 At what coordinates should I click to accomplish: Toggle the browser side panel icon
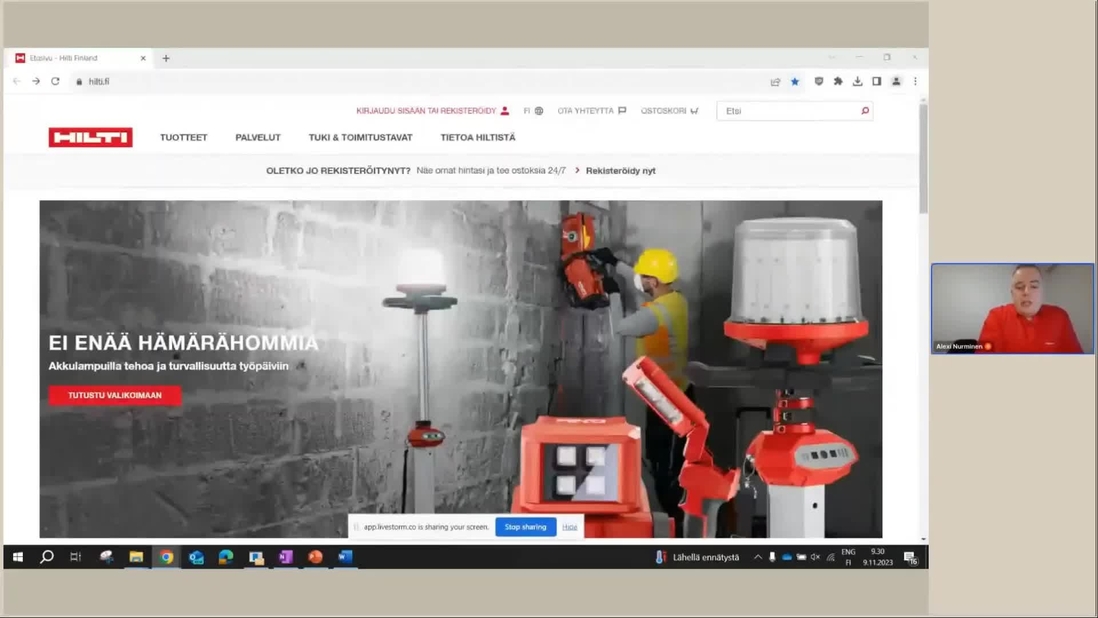(x=877, y=82)
